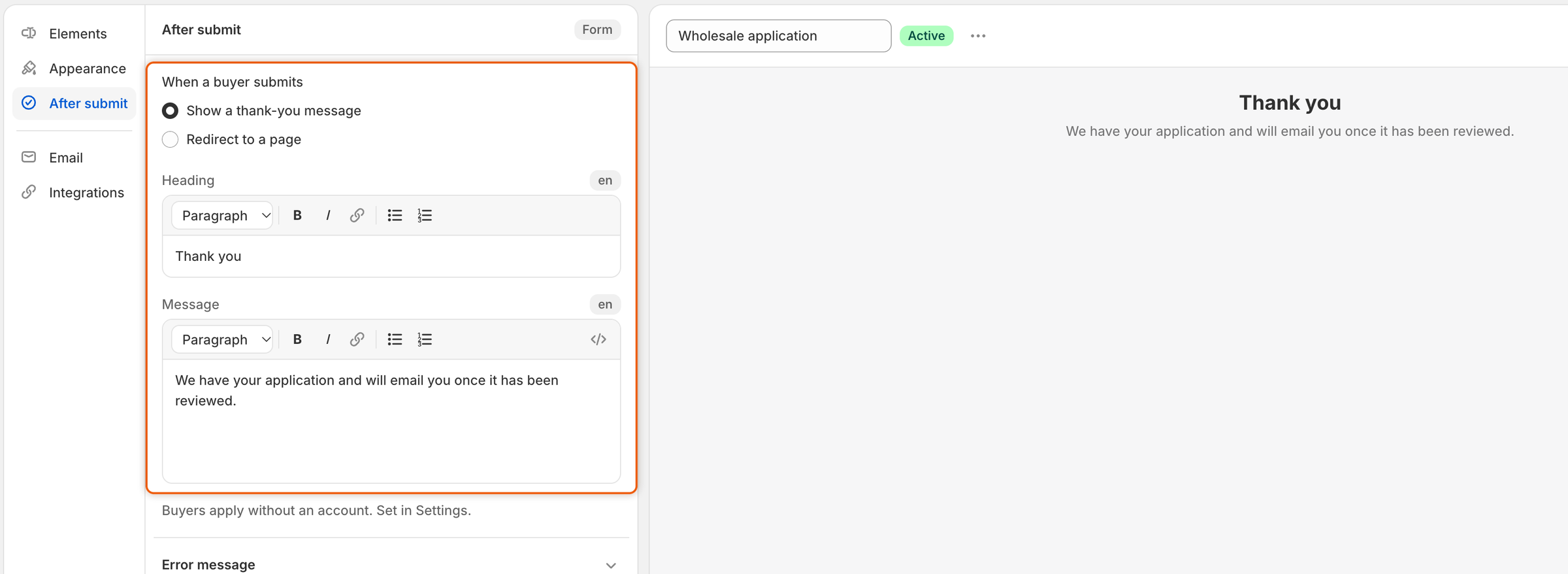
Task: Select 'Show a thank-you message' radio option
Action: (x=170, y=111)
